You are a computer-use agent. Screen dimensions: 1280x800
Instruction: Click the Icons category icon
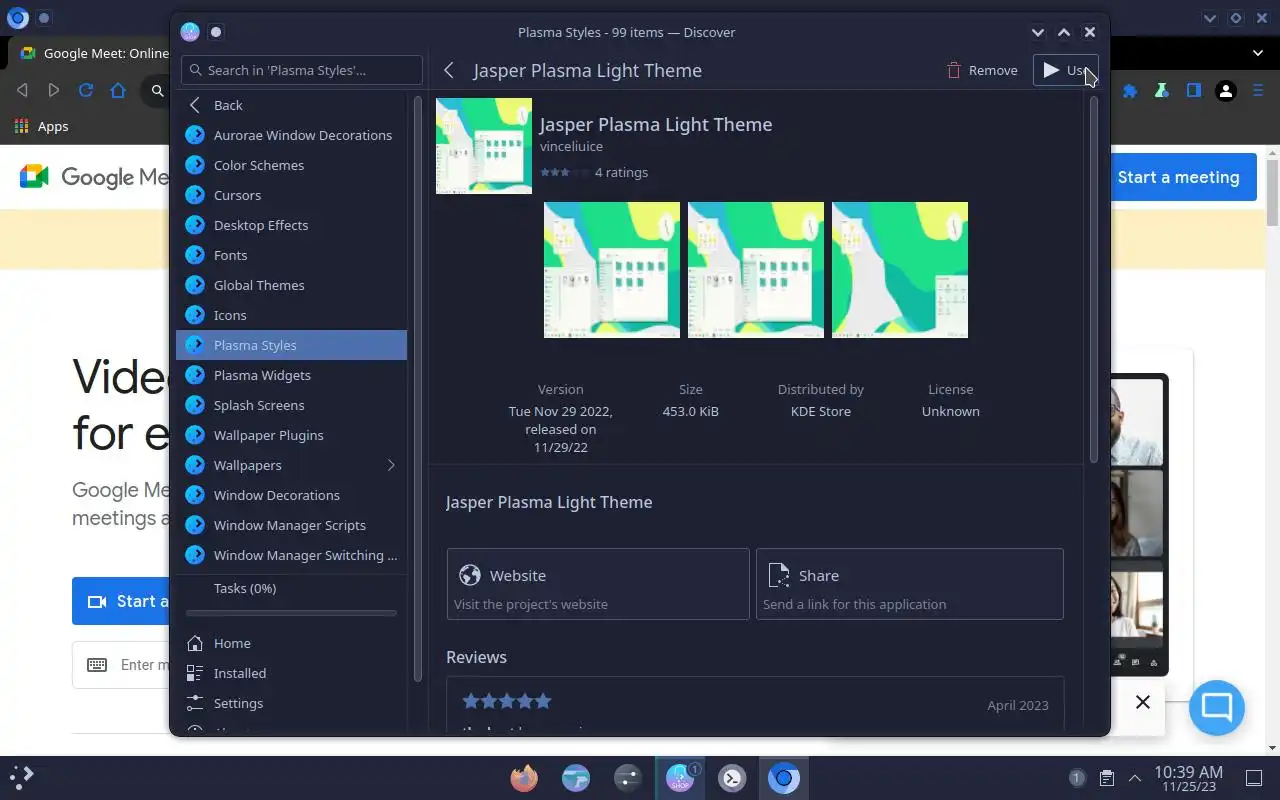(x=195, y=315)
